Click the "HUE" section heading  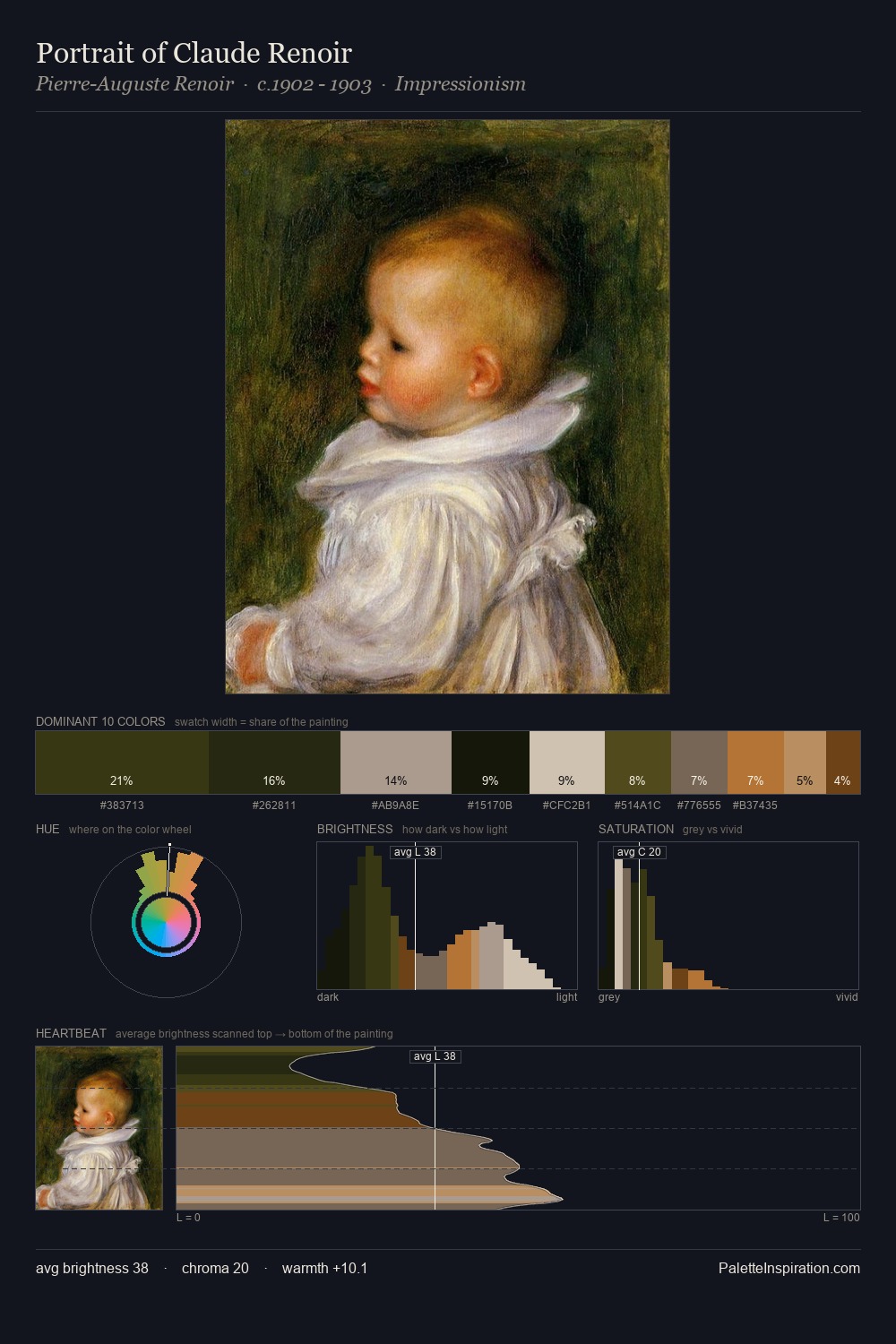coord(47,829)
